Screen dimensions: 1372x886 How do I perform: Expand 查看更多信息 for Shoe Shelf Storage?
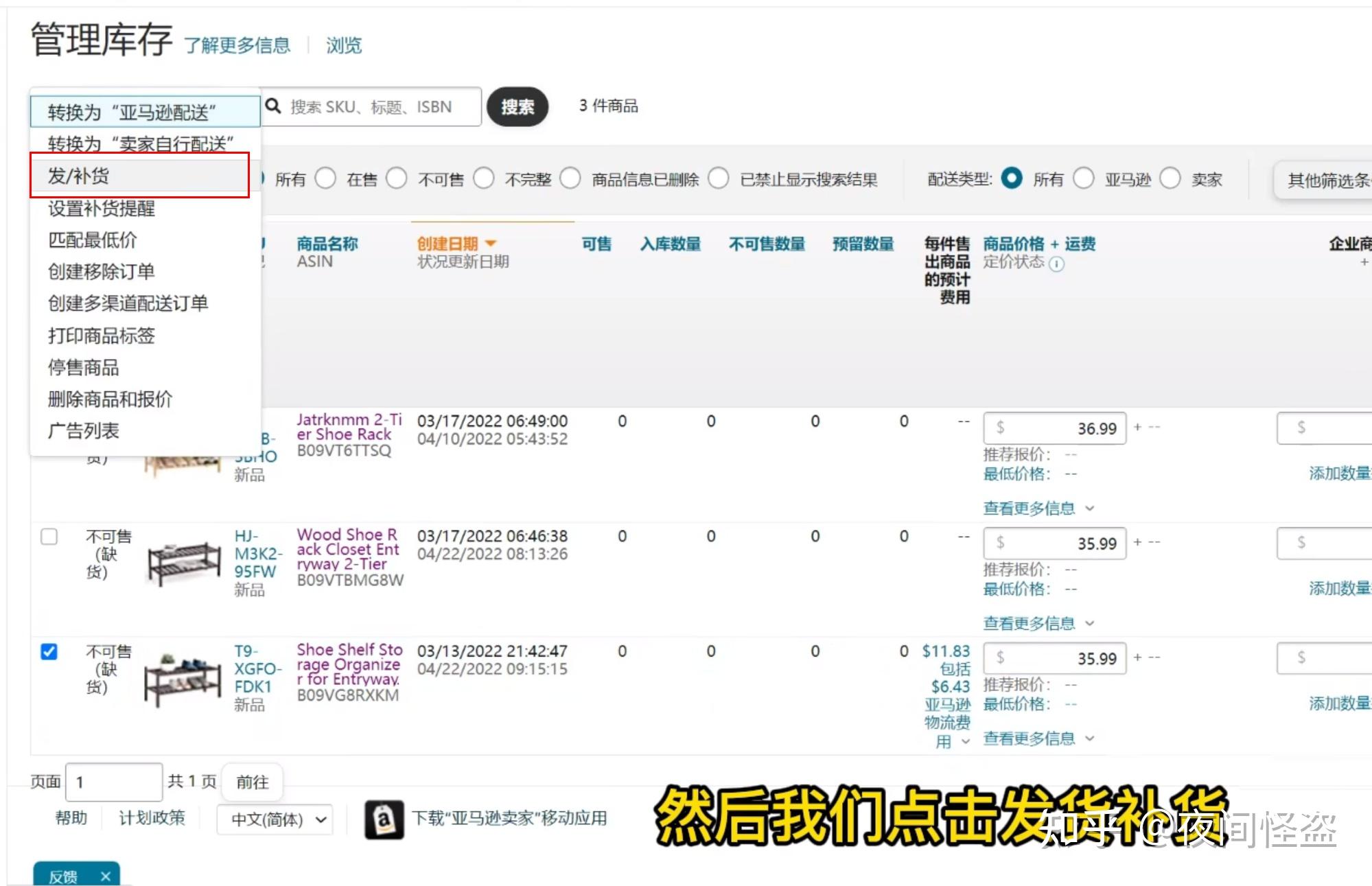coord(1038,739)
